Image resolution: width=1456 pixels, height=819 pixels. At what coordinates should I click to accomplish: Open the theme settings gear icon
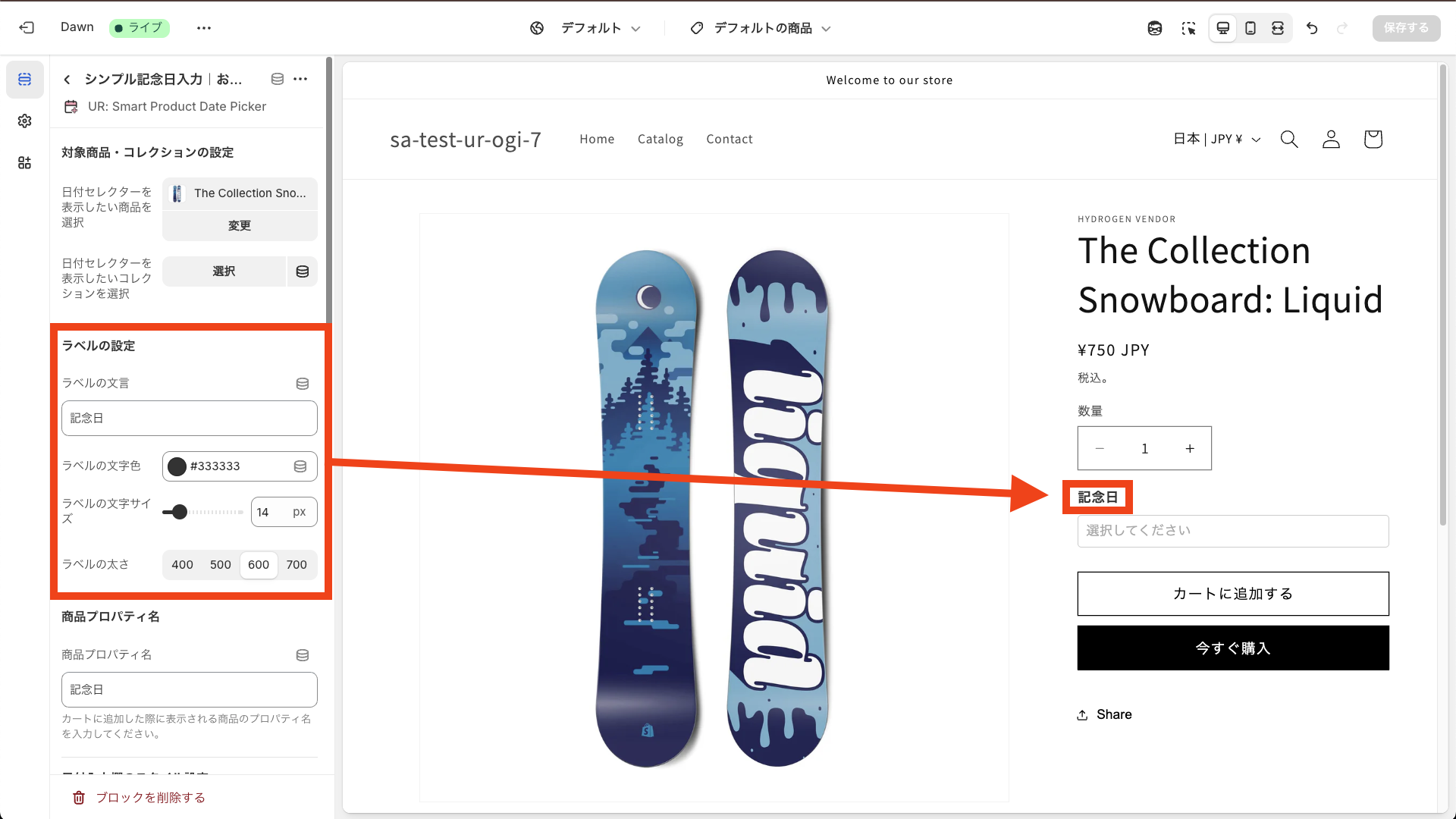pos(25,121)
